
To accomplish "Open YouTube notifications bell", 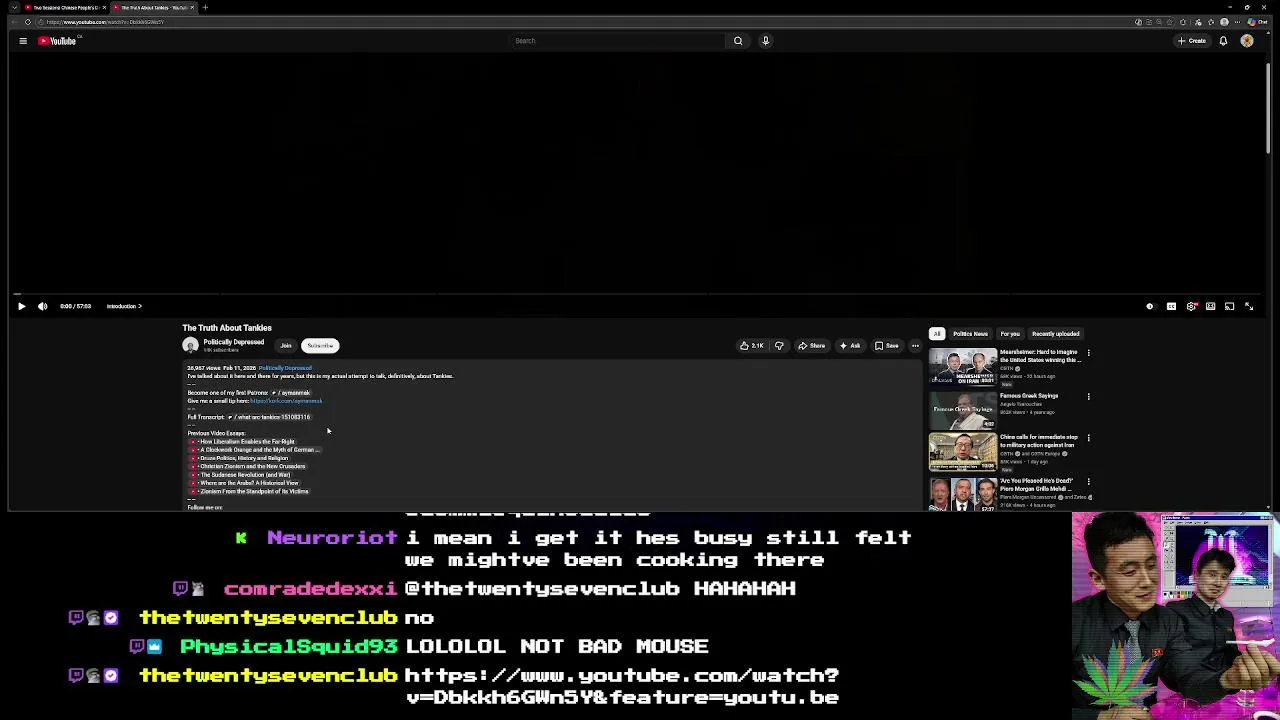I will click(x=1223, y=41).
